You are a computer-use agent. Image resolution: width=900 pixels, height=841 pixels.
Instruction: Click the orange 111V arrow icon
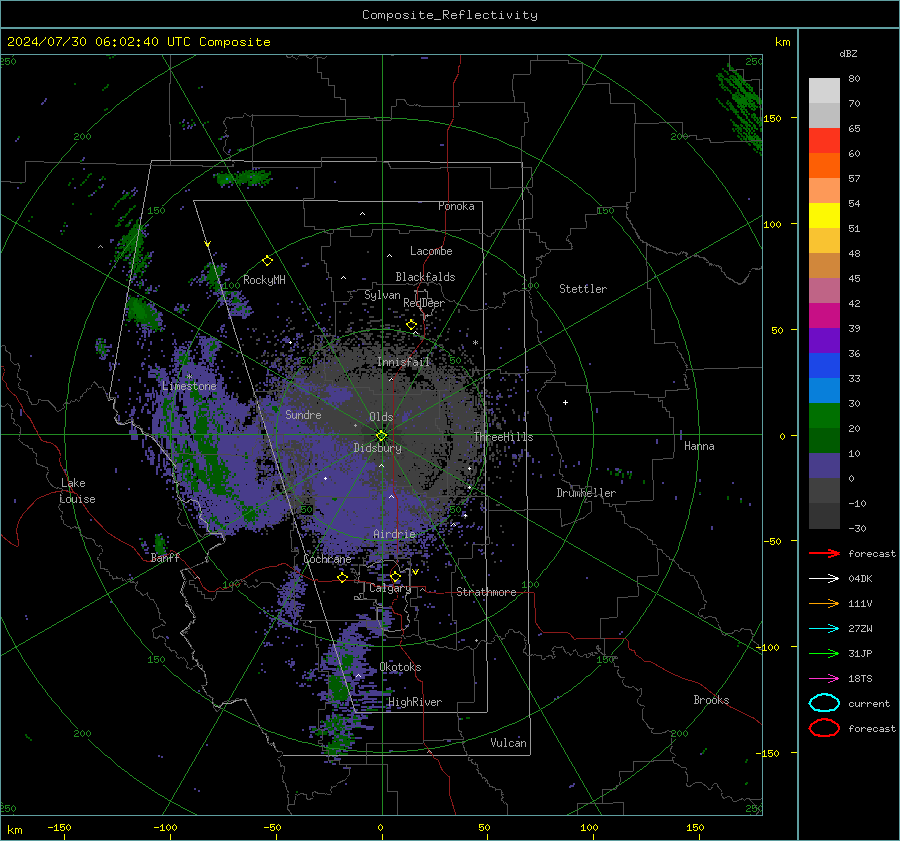coord(824,603)
